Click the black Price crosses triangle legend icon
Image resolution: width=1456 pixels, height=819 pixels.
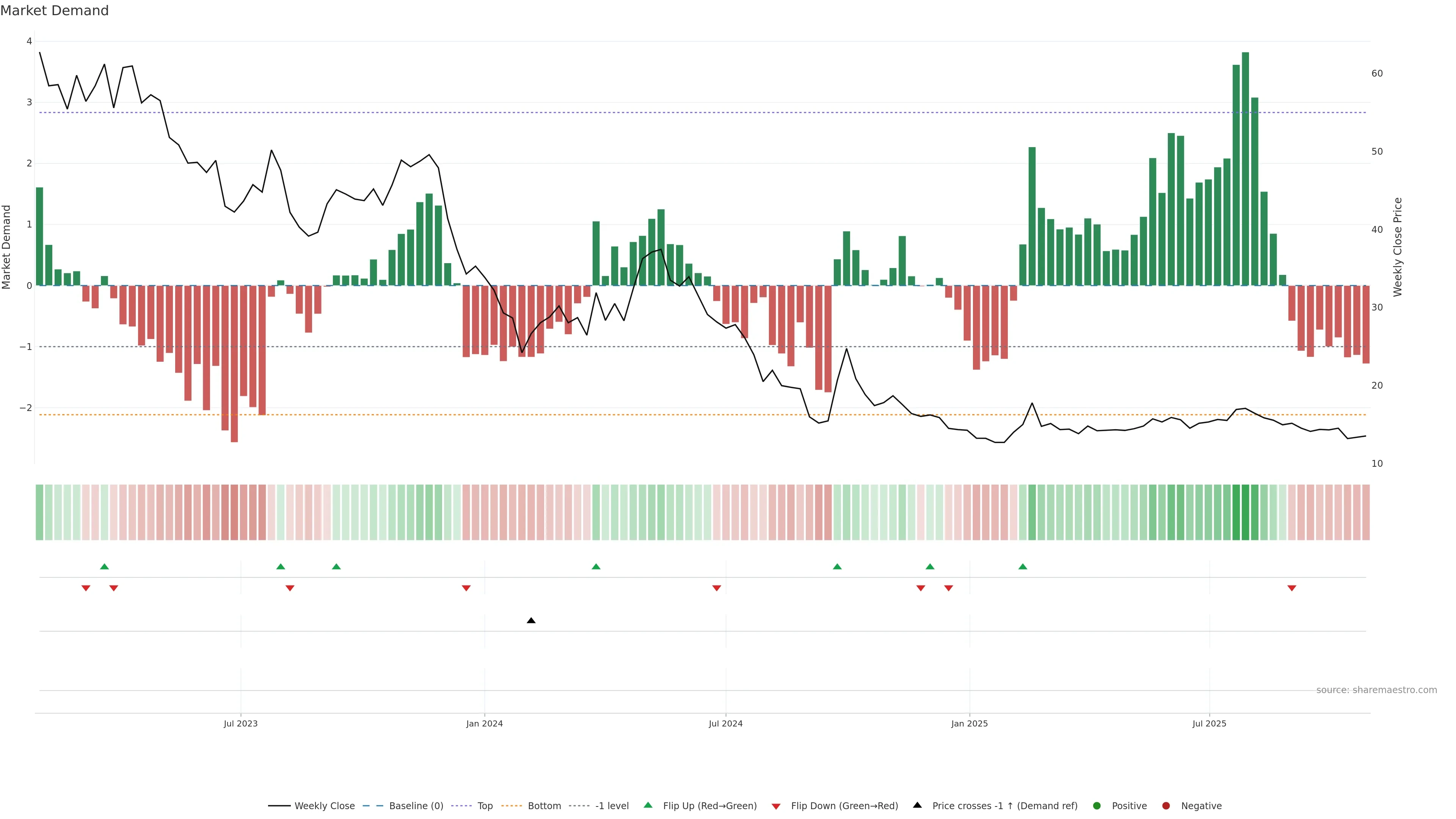(x=917, y=805)
